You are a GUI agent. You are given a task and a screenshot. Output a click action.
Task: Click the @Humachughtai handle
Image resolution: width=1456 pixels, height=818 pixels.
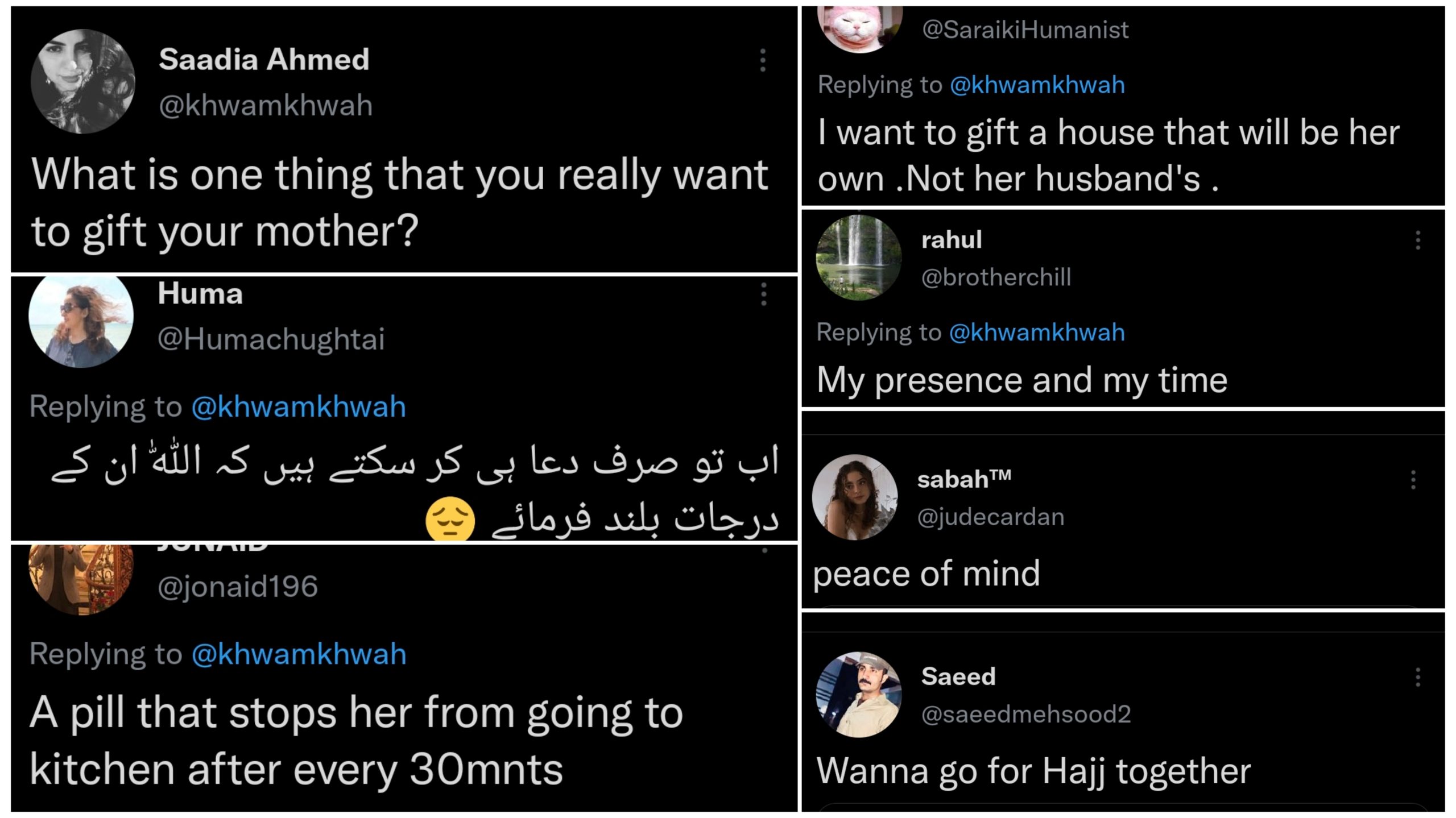tap(271, 339)
